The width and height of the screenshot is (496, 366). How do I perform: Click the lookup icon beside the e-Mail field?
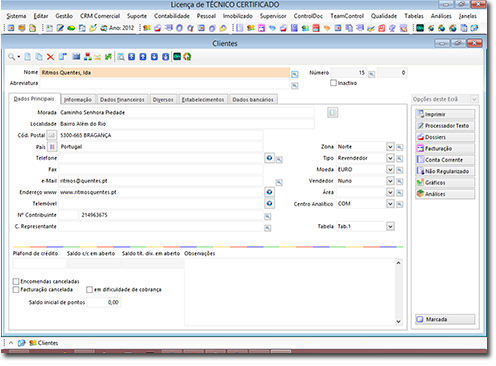279,182
